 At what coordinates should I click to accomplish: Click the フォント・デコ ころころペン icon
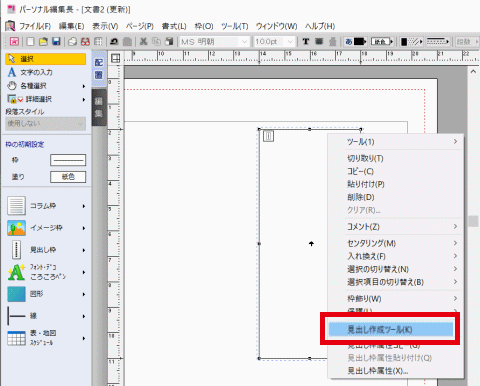coord(16,272)
